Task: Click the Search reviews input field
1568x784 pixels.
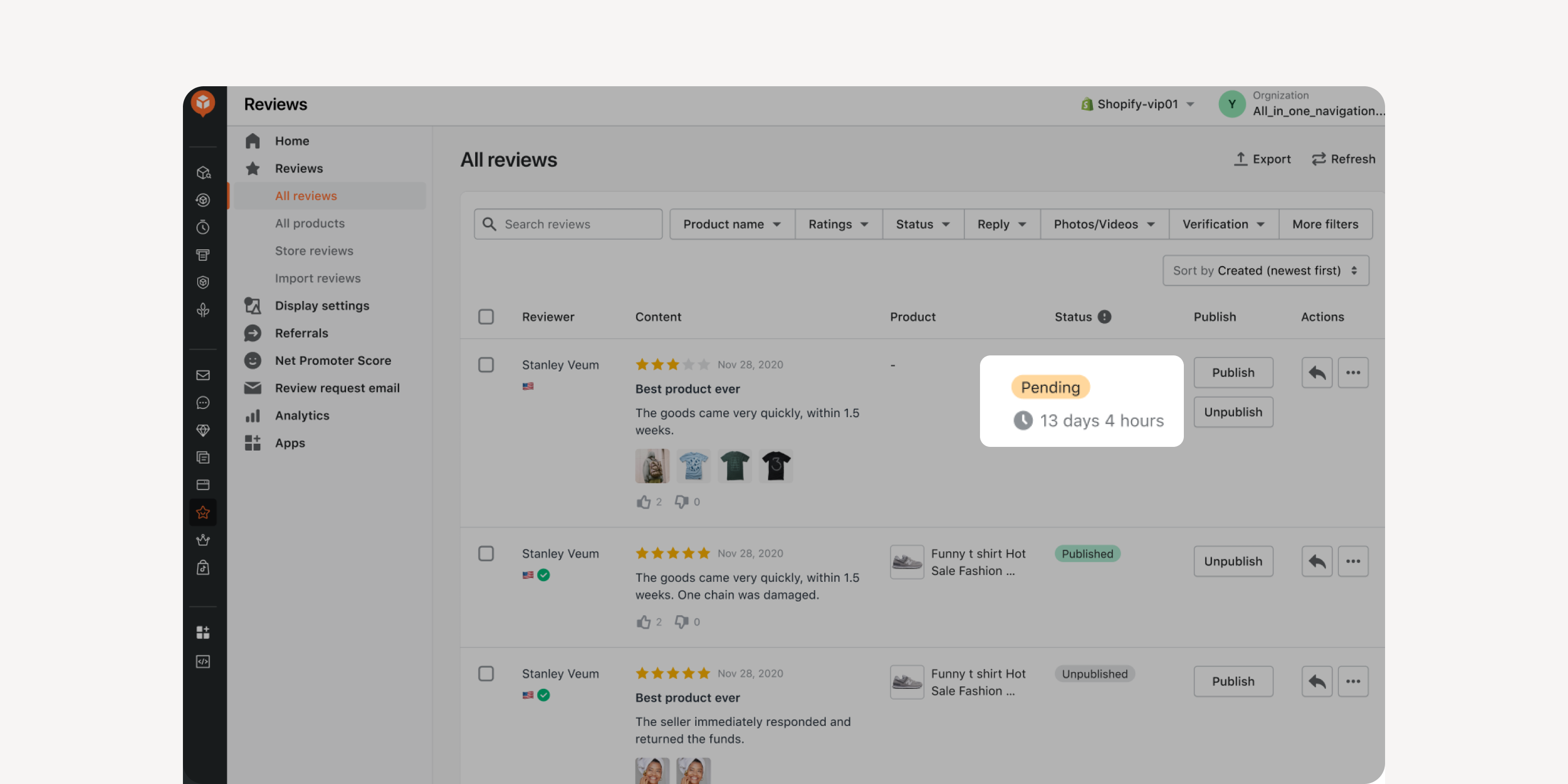Action: [x=568, y=224]
